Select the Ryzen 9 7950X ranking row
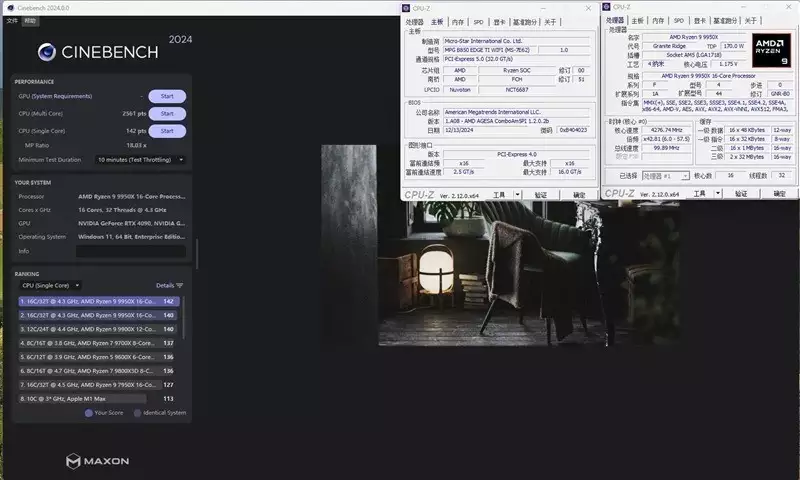This screenshot has height=480, width=800. 98,385
